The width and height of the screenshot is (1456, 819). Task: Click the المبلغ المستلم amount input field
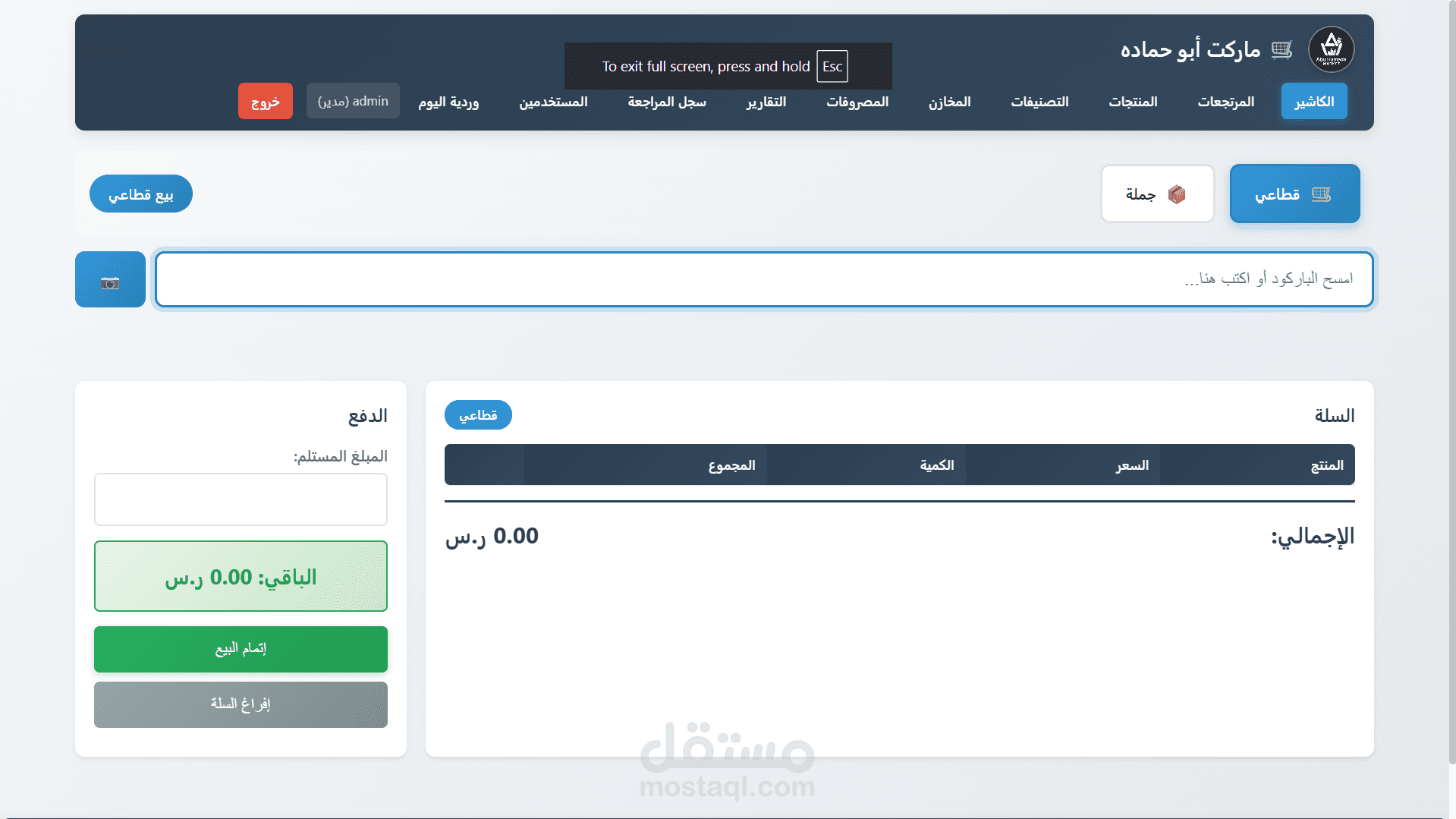pyautogui.click(x=240, y=499)
